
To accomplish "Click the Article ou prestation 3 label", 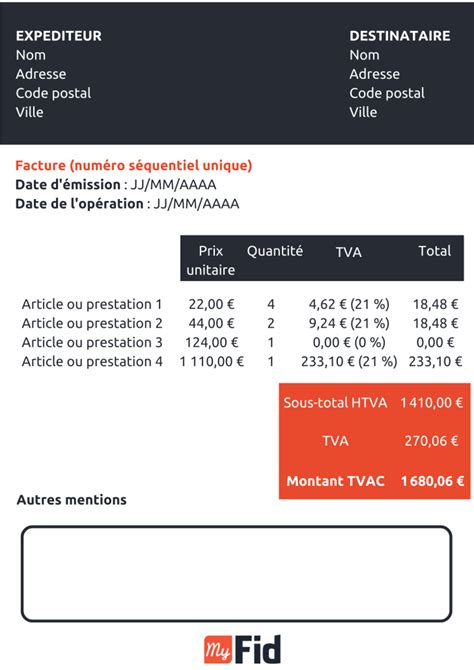I will click(92, 343).
